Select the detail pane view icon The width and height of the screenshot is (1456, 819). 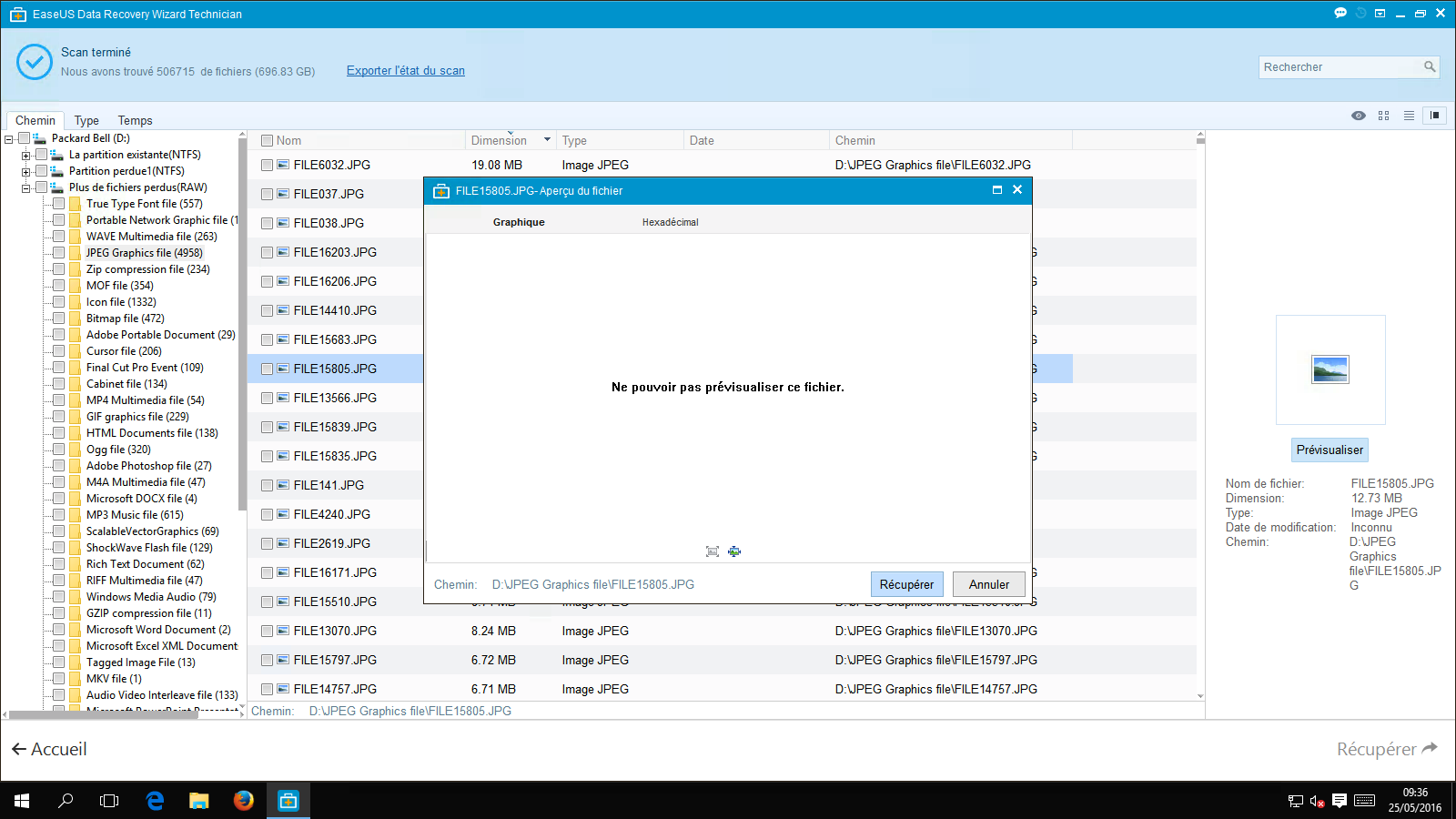tap(1435, 116)
